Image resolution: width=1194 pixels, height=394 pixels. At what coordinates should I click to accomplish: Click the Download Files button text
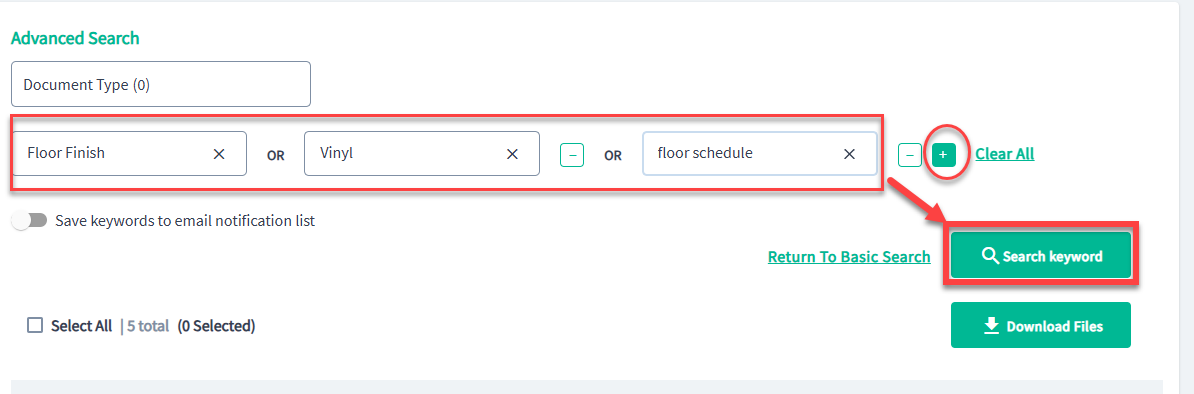(x=1055, y=326)
